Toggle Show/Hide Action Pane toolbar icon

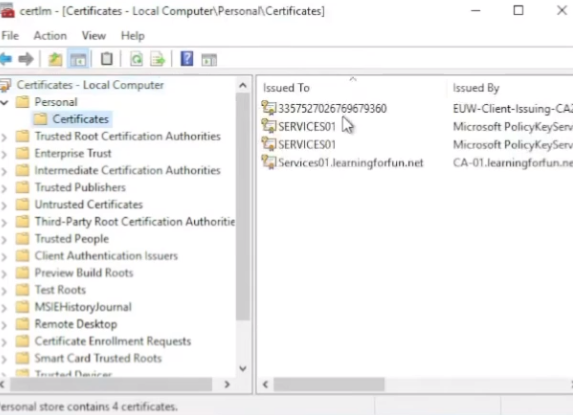click(209, 60)
